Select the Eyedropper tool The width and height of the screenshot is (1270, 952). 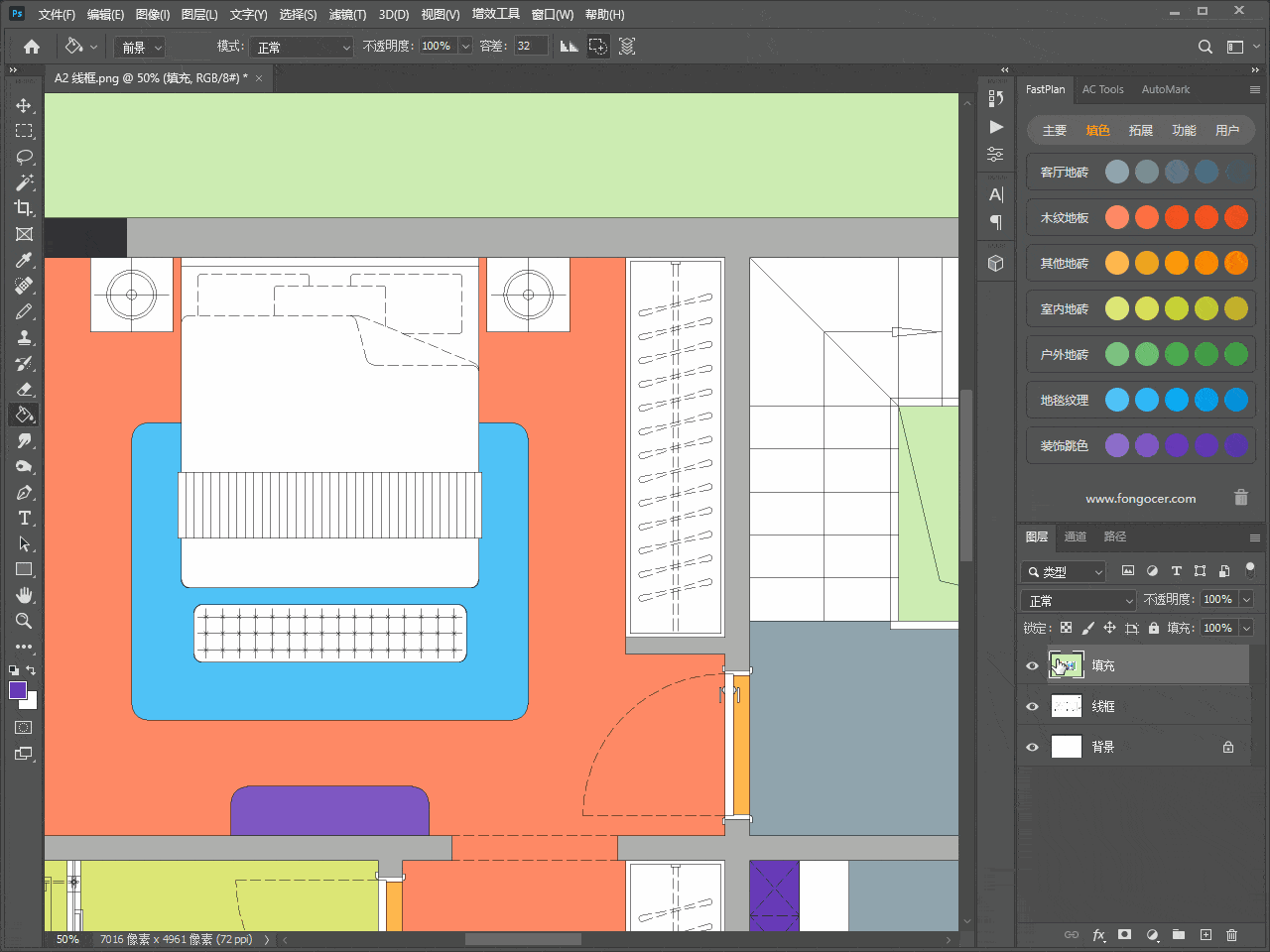click(24, 260)
